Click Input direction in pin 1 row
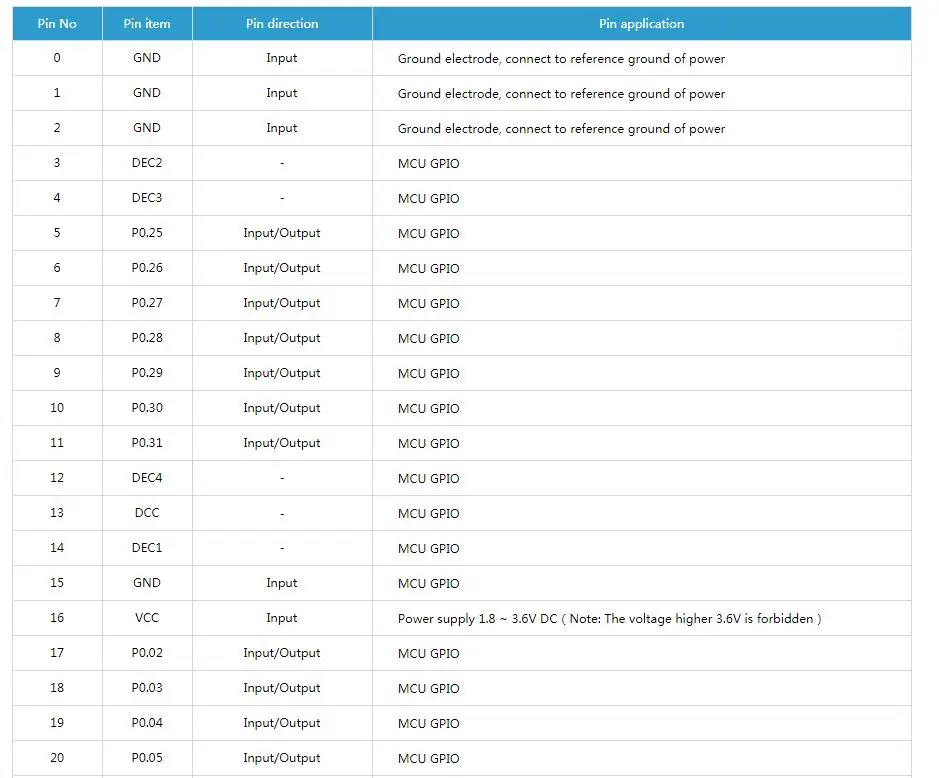 click(x=282, y=93)
